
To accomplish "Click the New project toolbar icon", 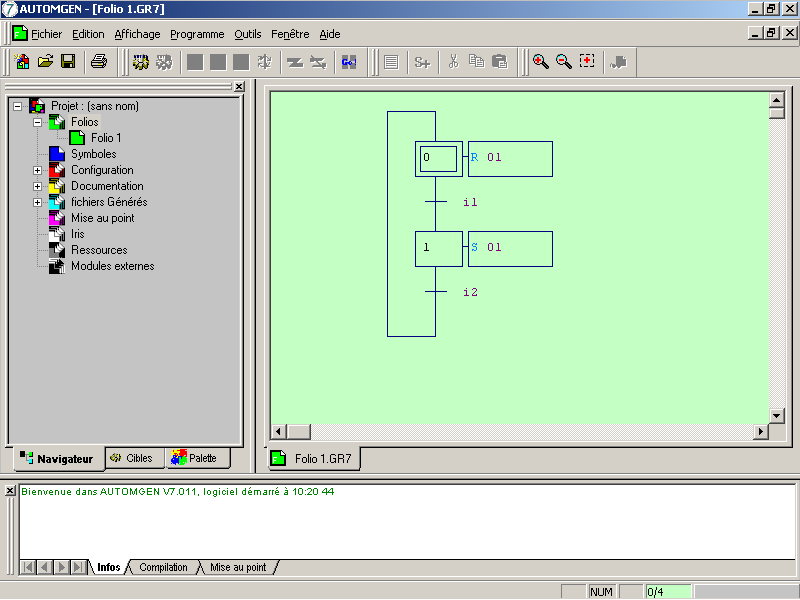I will [x=22, y=62].
